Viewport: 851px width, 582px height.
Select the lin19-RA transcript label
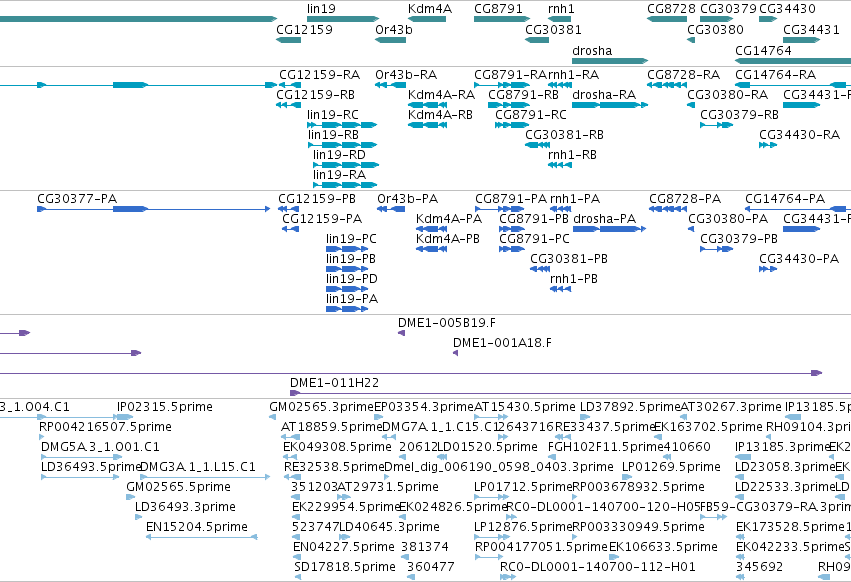coord(339,175)
